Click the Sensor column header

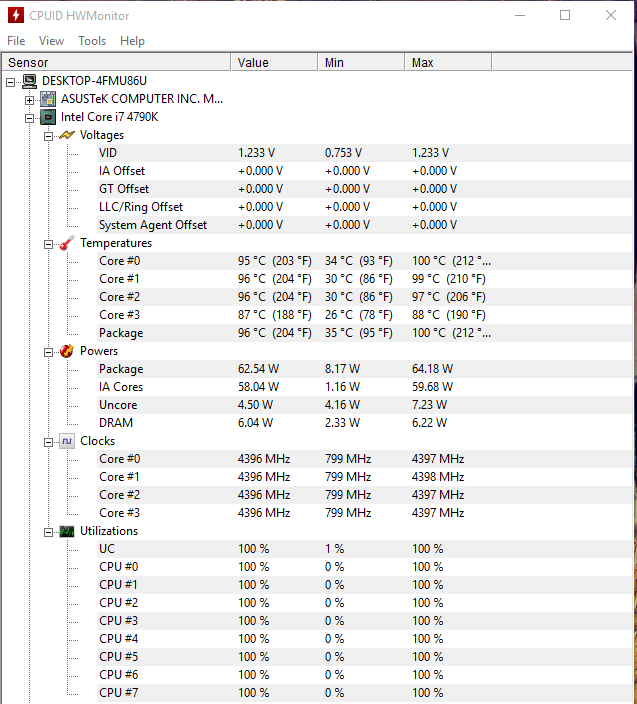[x=117, y=62]
